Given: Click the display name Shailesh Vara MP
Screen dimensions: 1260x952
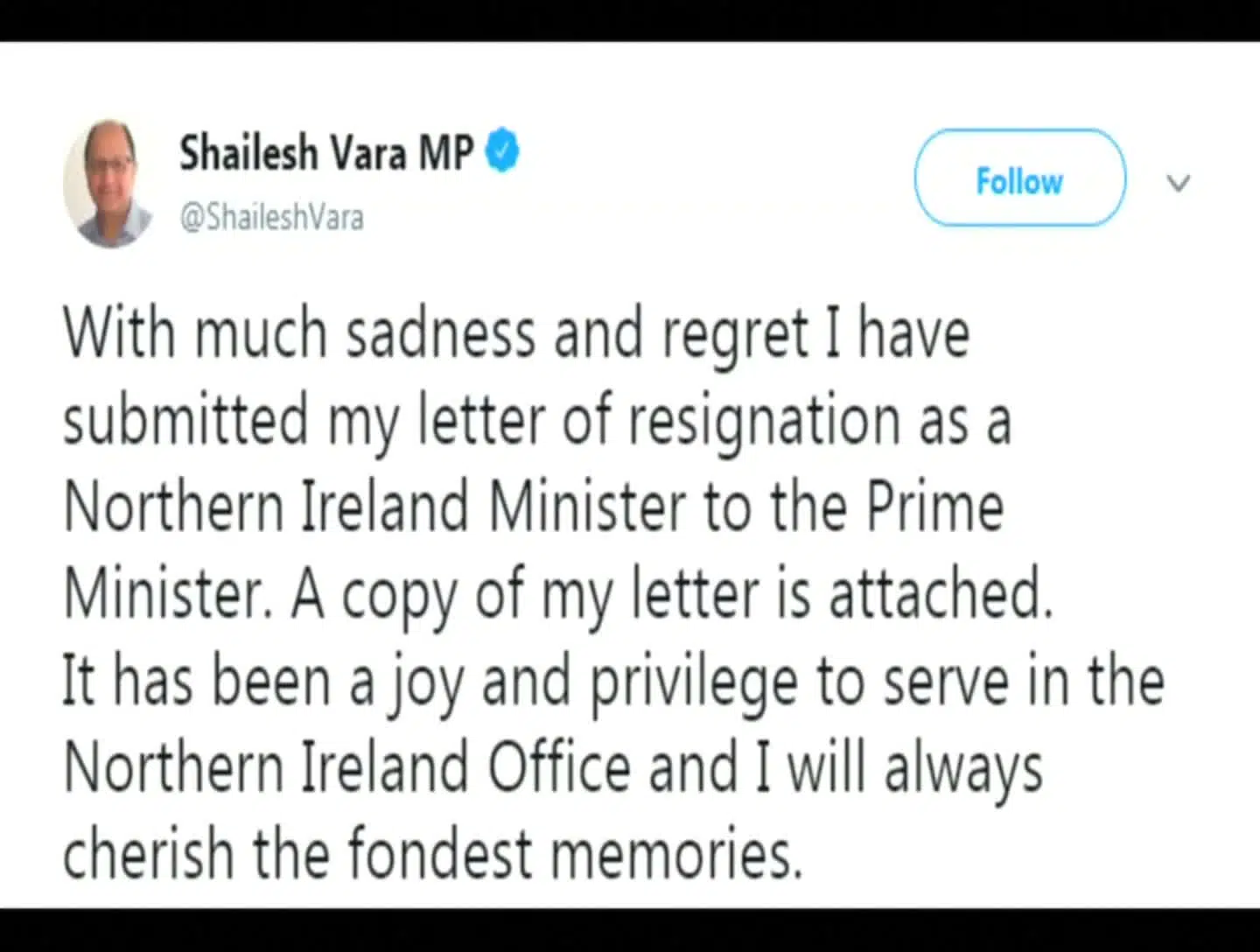Looking at the screenshot, I should pyautogui.click(x=326, y=152).
